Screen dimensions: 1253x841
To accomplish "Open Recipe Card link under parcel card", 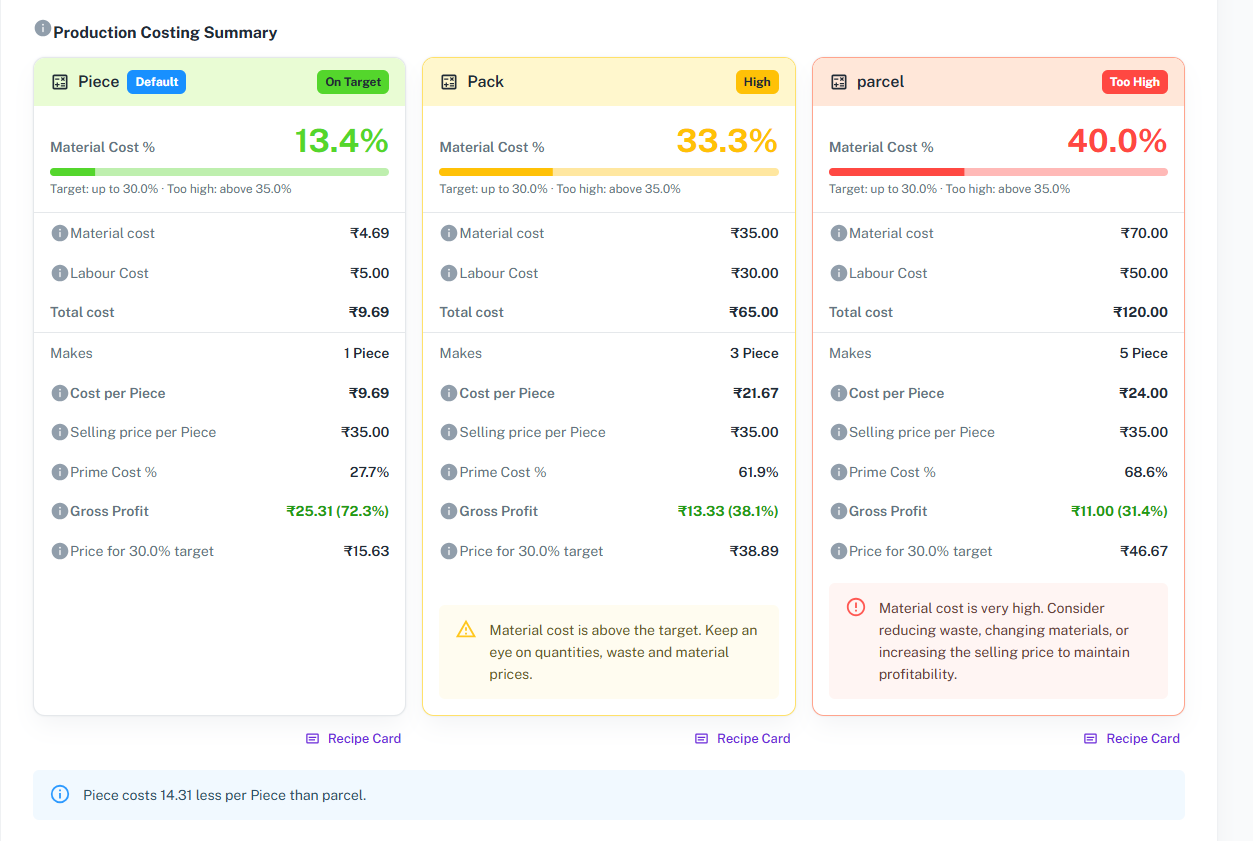I will click(x=1132, y=738).
